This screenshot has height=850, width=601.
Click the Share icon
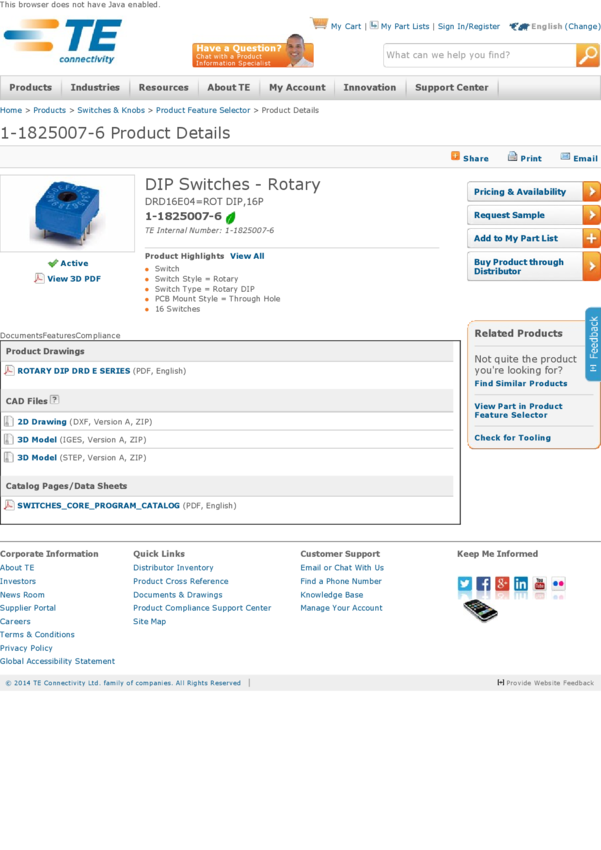tap(455, 156)
